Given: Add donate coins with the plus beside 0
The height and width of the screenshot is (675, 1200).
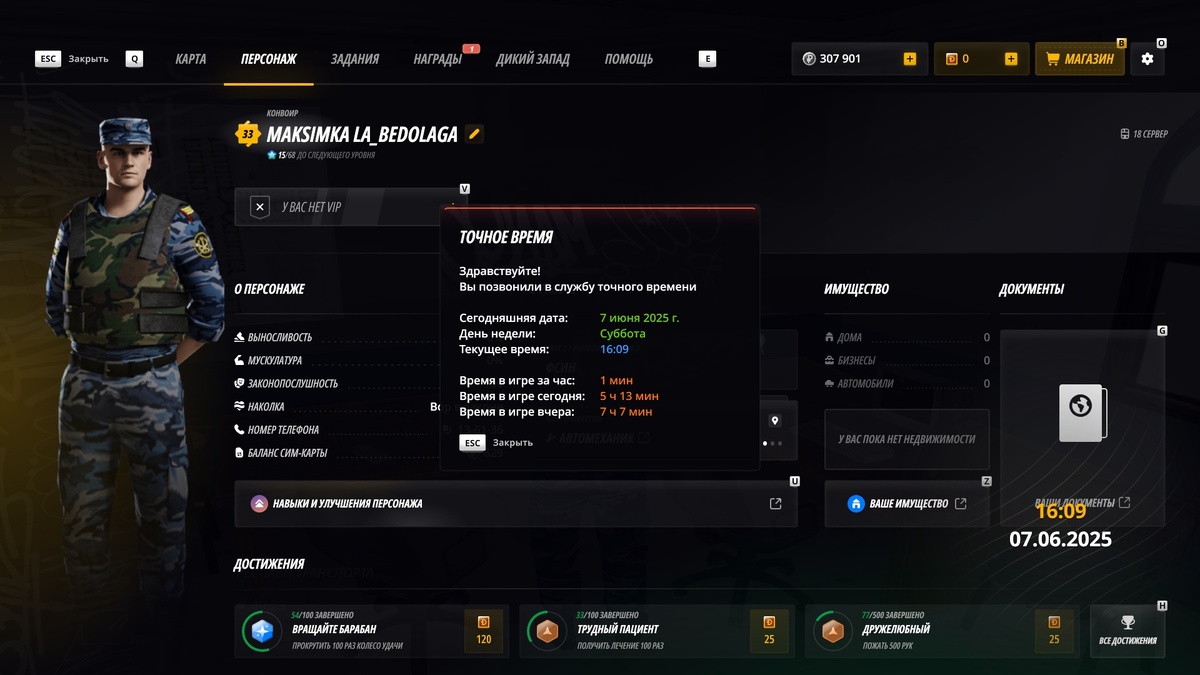Looking at the screenshot, I should coord(1011,59).
